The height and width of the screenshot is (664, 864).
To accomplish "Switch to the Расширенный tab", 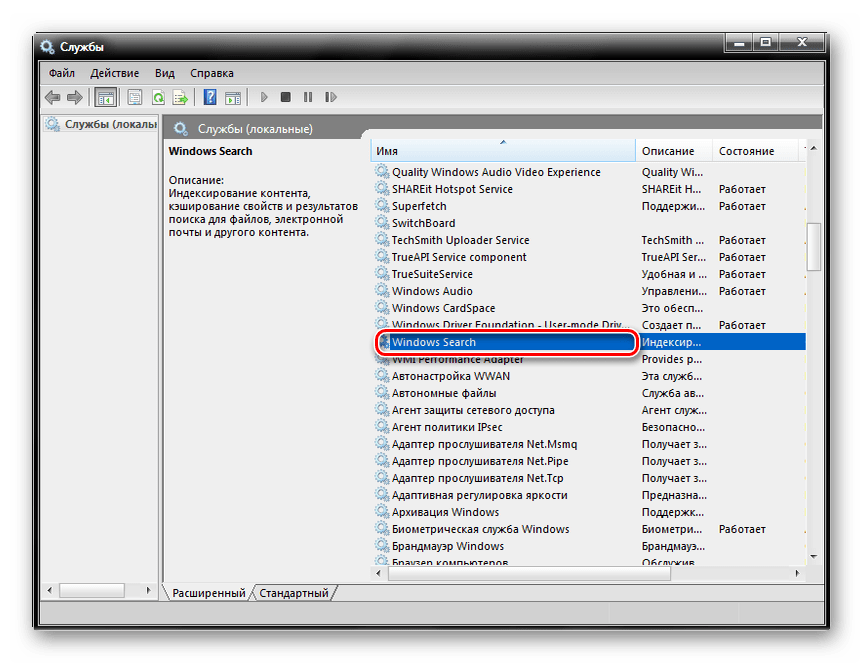I will pos(208,593).
